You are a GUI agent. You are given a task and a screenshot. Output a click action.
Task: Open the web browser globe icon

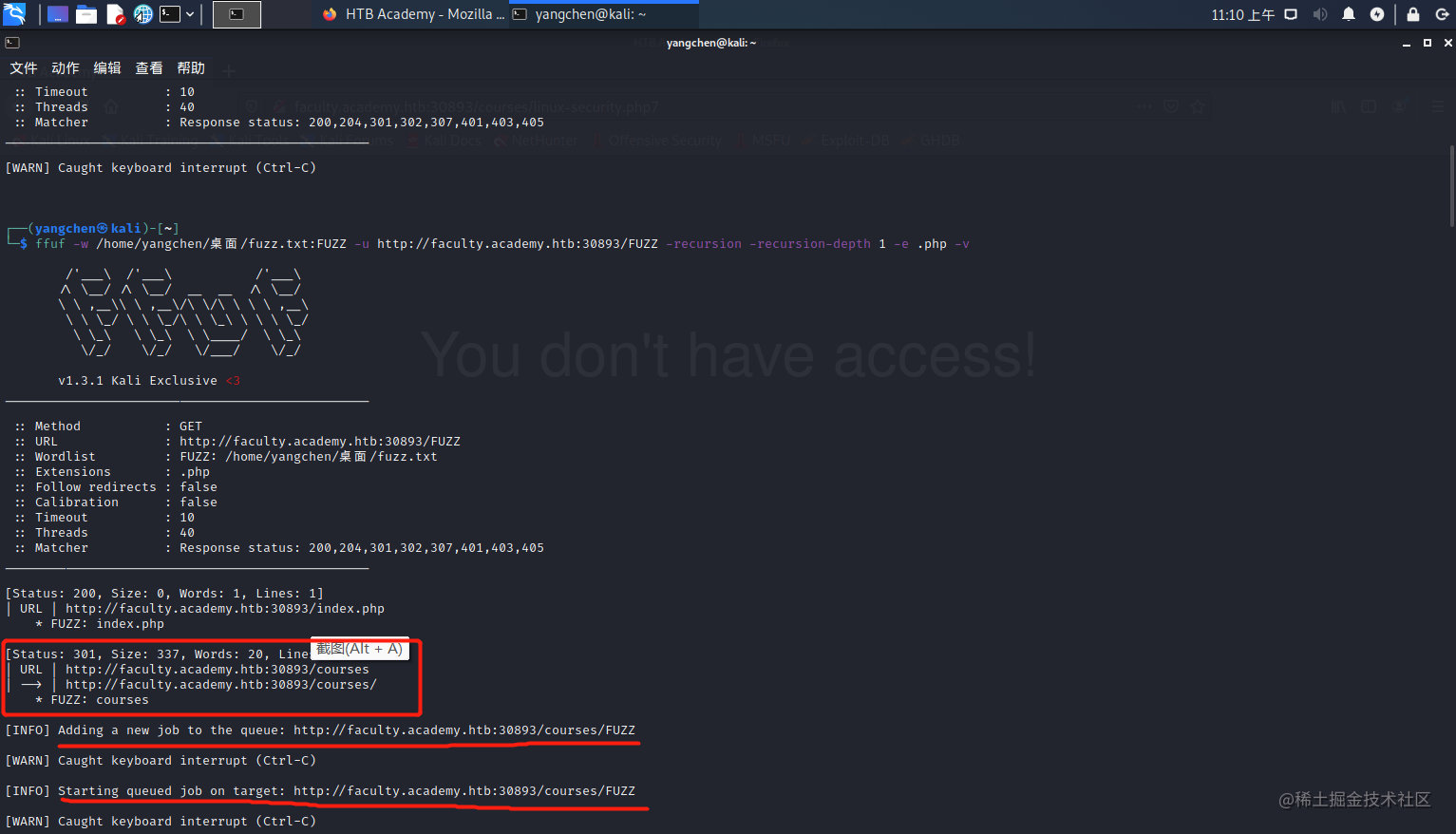click(x=142, y=13)
